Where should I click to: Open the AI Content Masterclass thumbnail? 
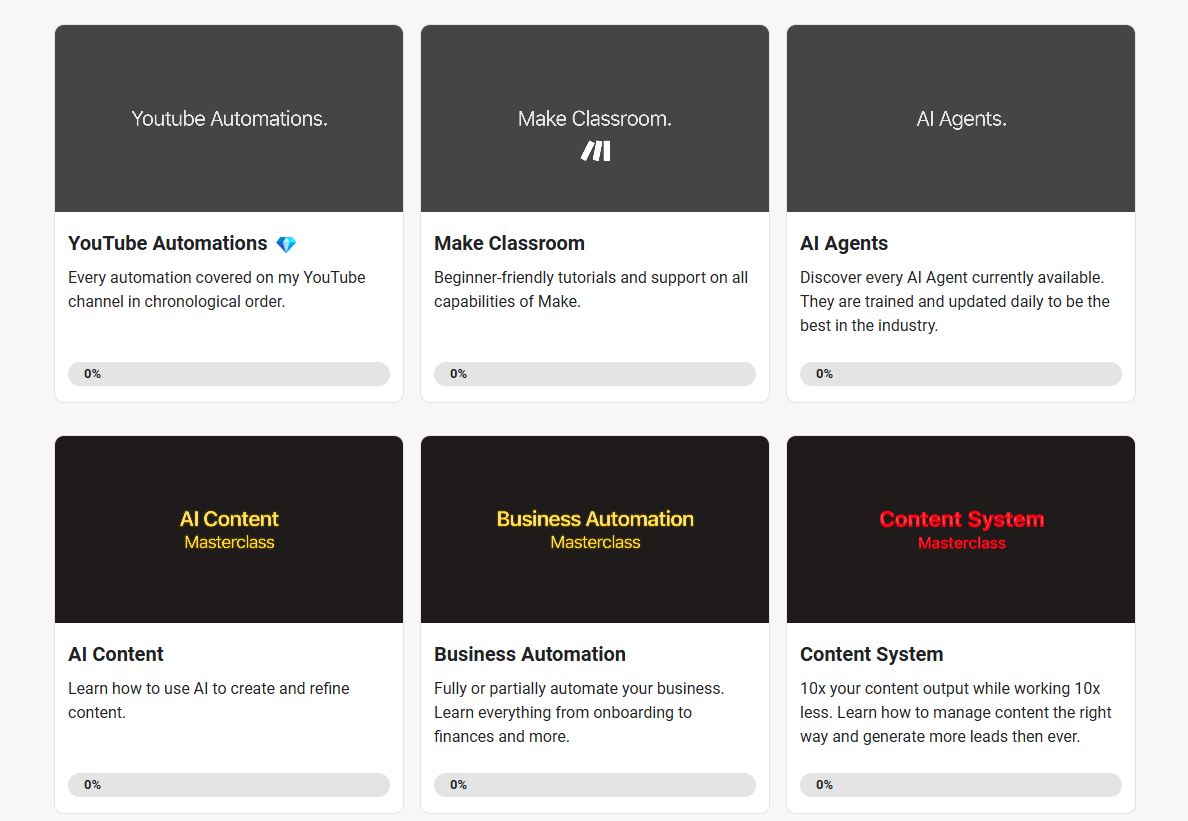click(x=229, y=529)
